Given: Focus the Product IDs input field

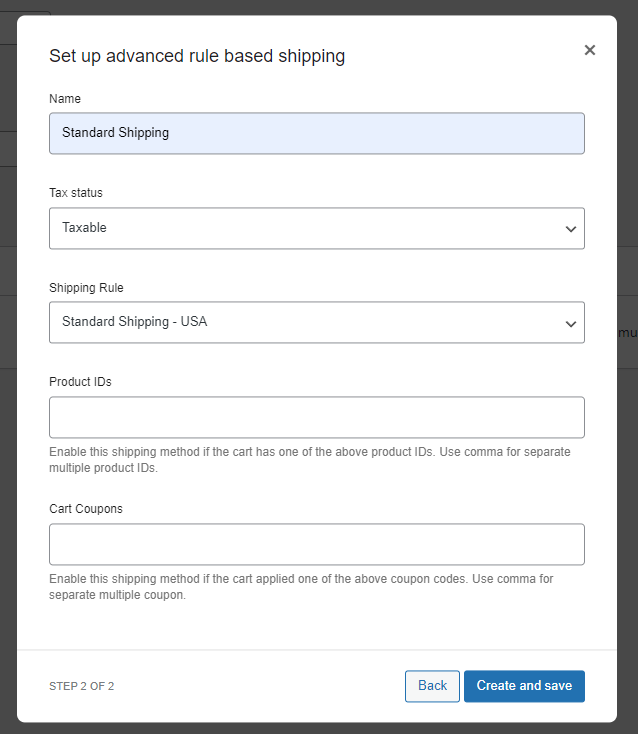Looking at the screenshot, I should pyautogui.click(x=316, y=417).
